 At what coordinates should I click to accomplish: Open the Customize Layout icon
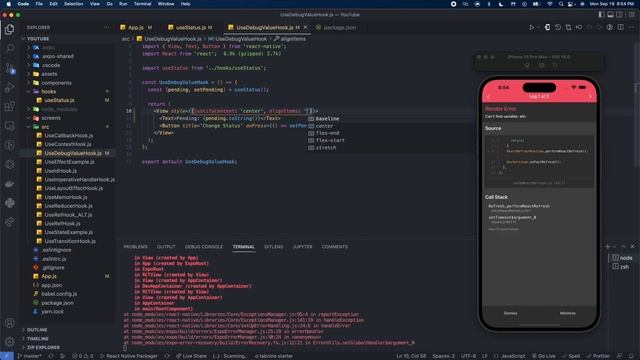coord(631,15)
